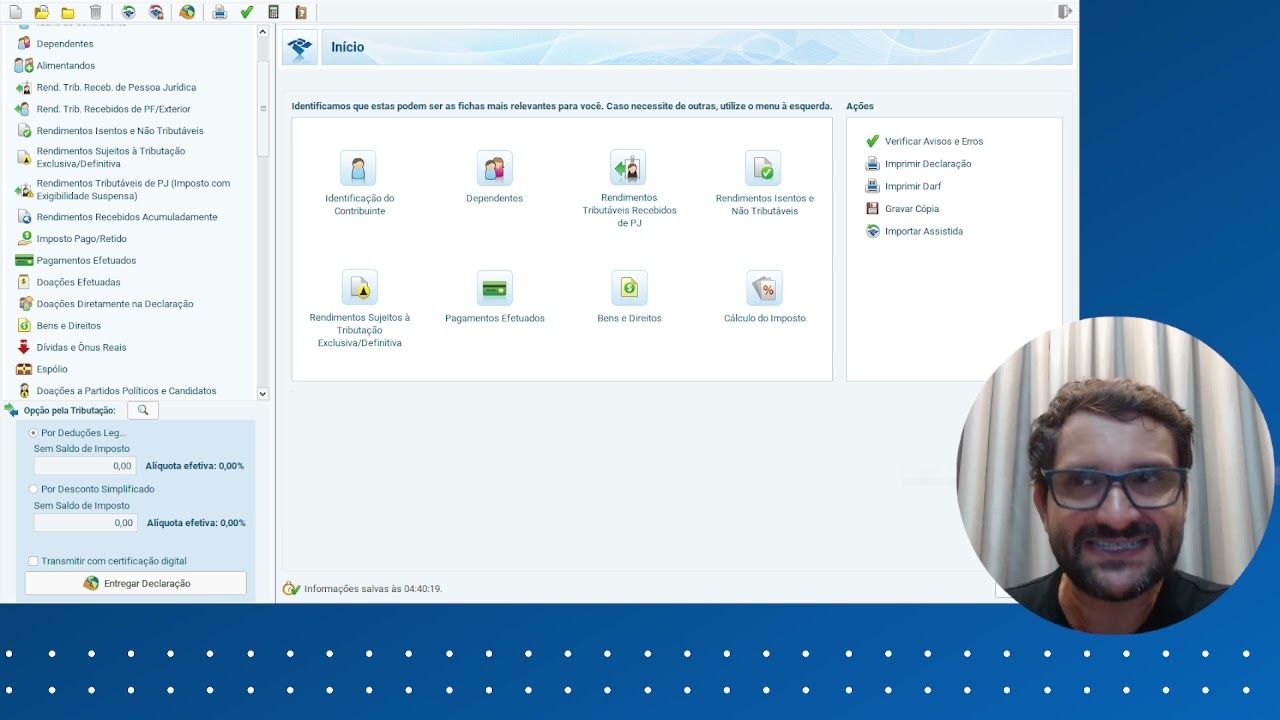This screenshot has width=1280, height=720.
Task: Open the Bens e Direitos tile on Início panel
Action: [629, 297]
